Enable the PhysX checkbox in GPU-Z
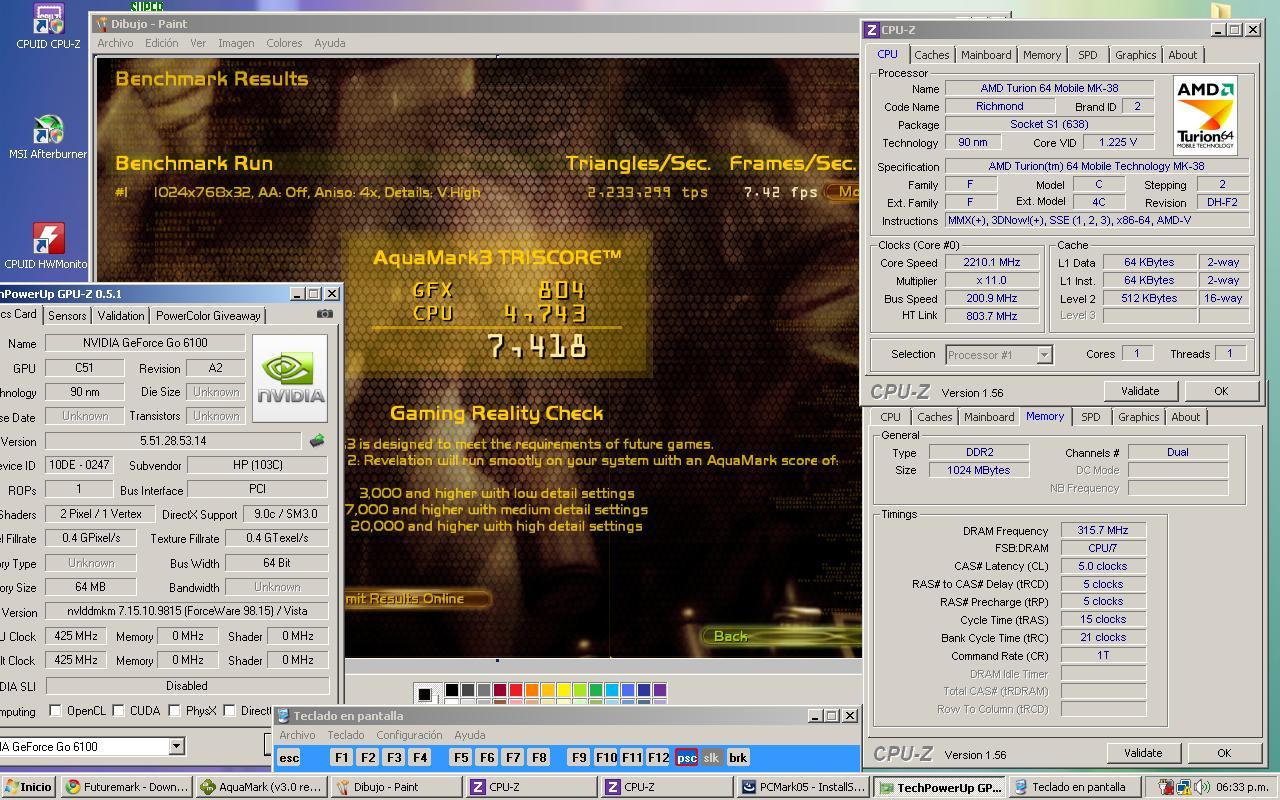Image resolution: width=1280 pixels, height=800 pixels. tap(174, 711)
